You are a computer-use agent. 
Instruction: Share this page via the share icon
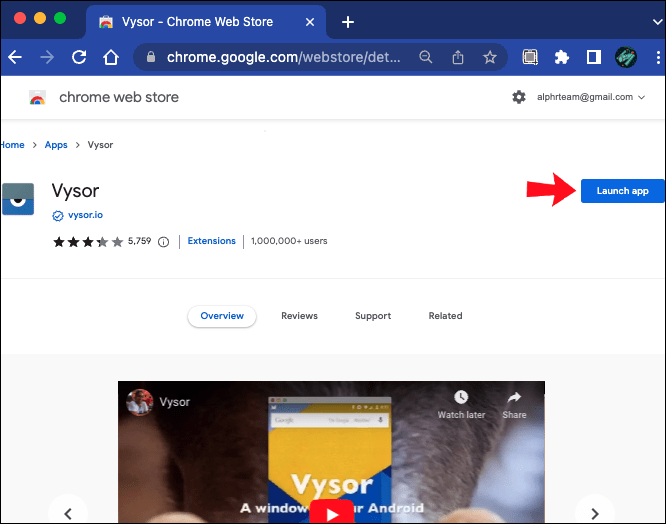pos(458,57)
